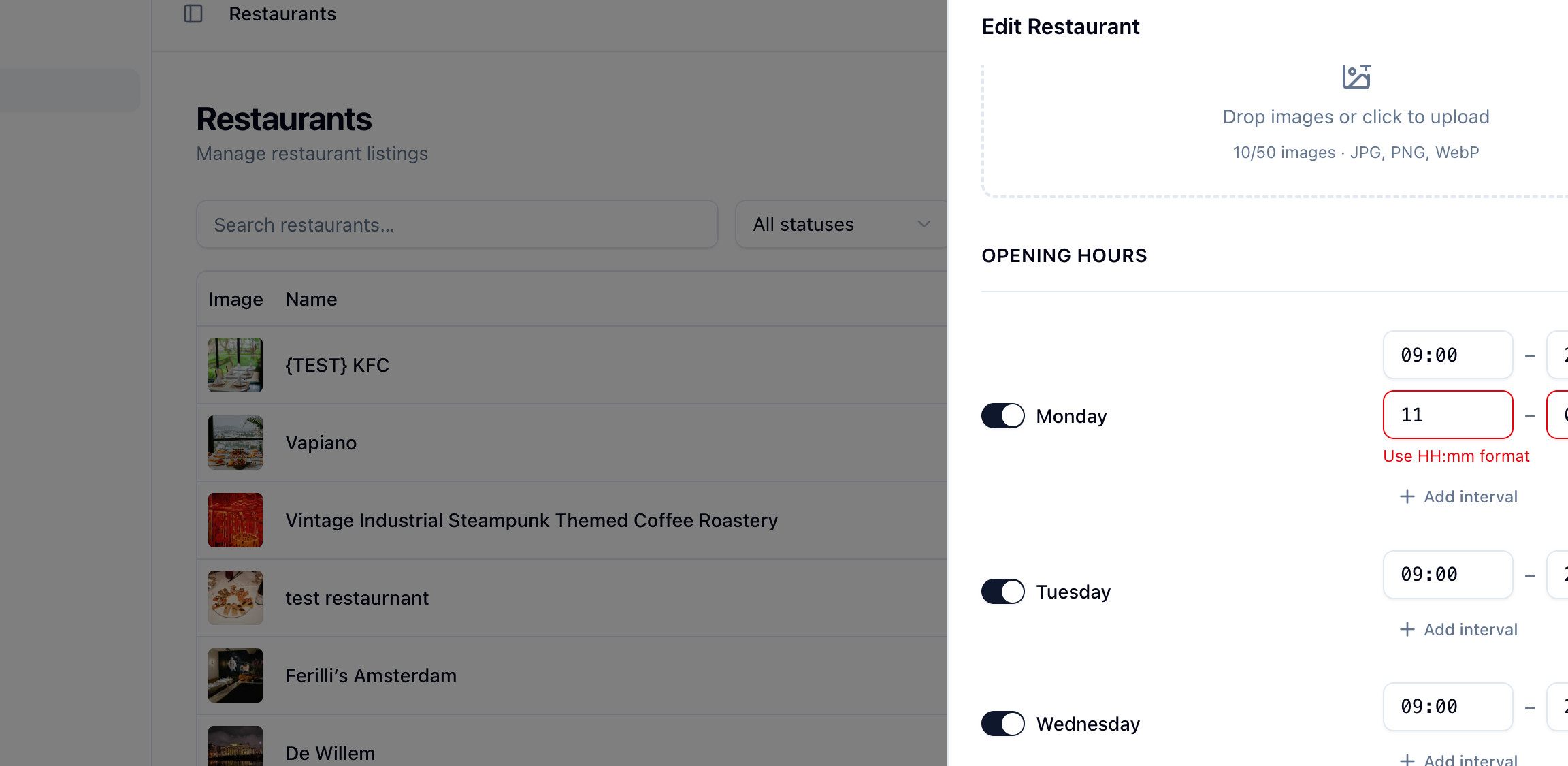Click Drop images or click to upload
1568x766 pixels.
[1356, 116]
